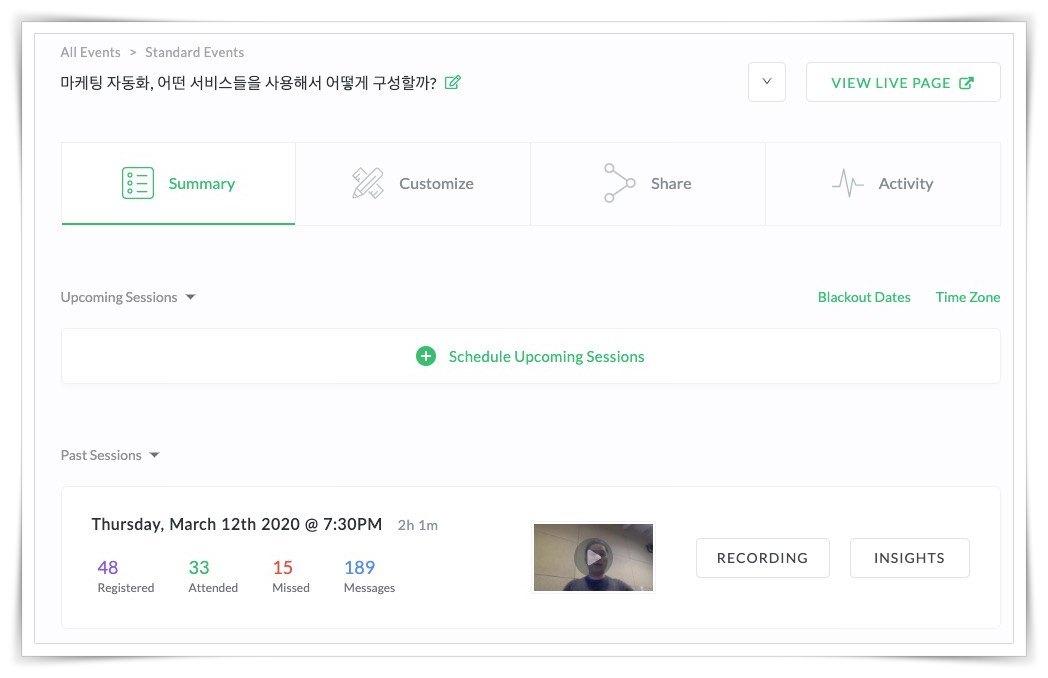Go to the Share tab
The height and width of the screenshot is (678, 1048).
tap(648, 184)
